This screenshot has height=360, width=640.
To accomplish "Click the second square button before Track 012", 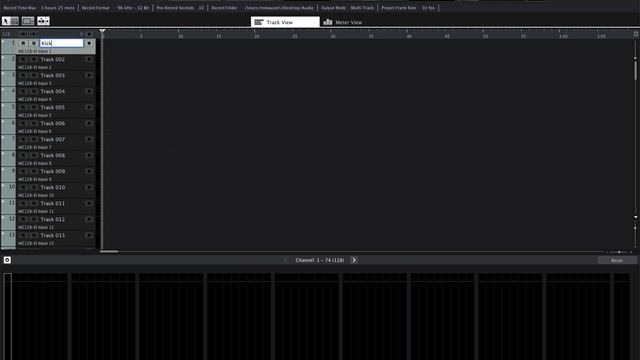I will tap(34, 219).
